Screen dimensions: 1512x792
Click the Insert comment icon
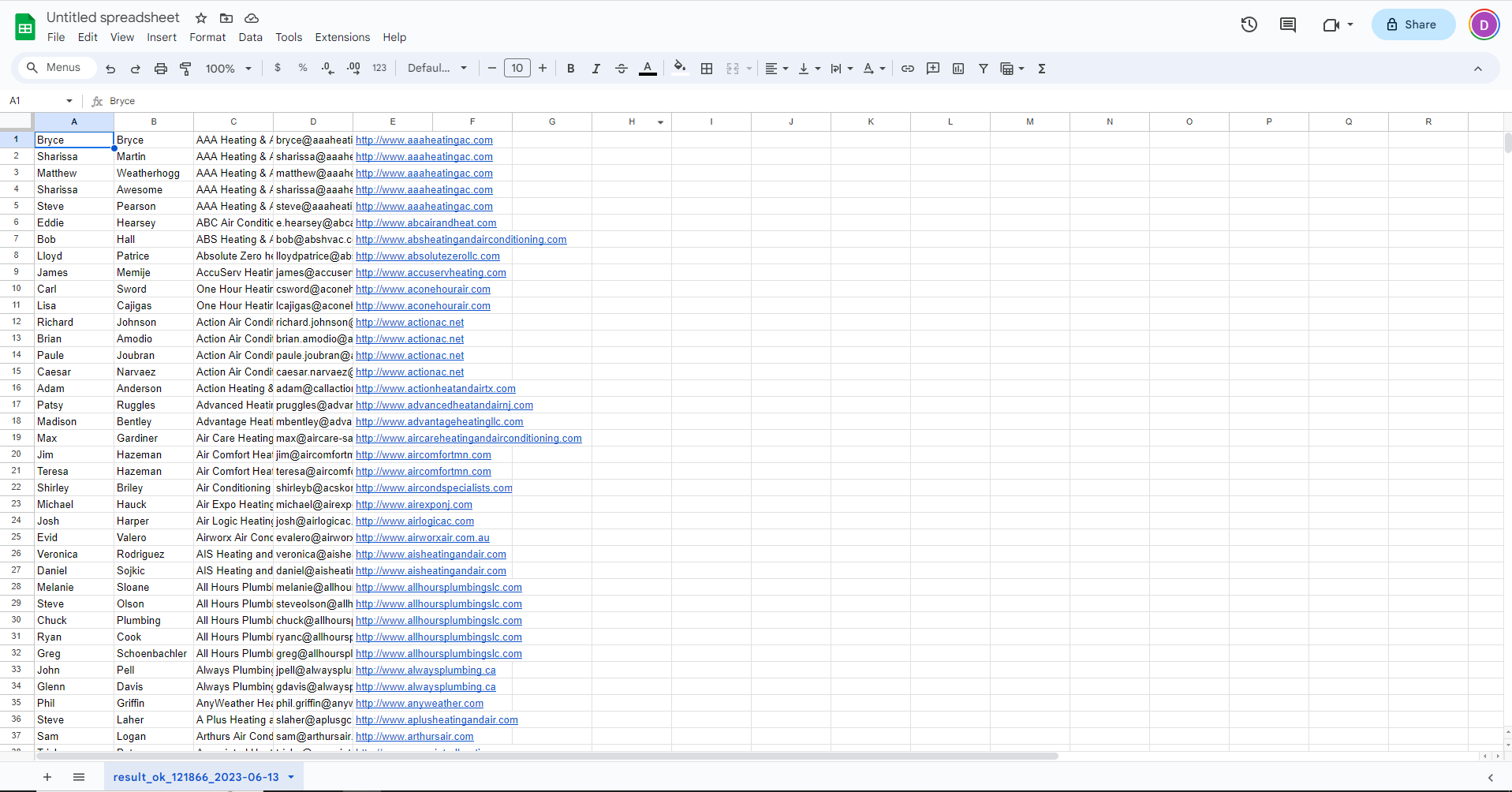click(x=933, y=69)
